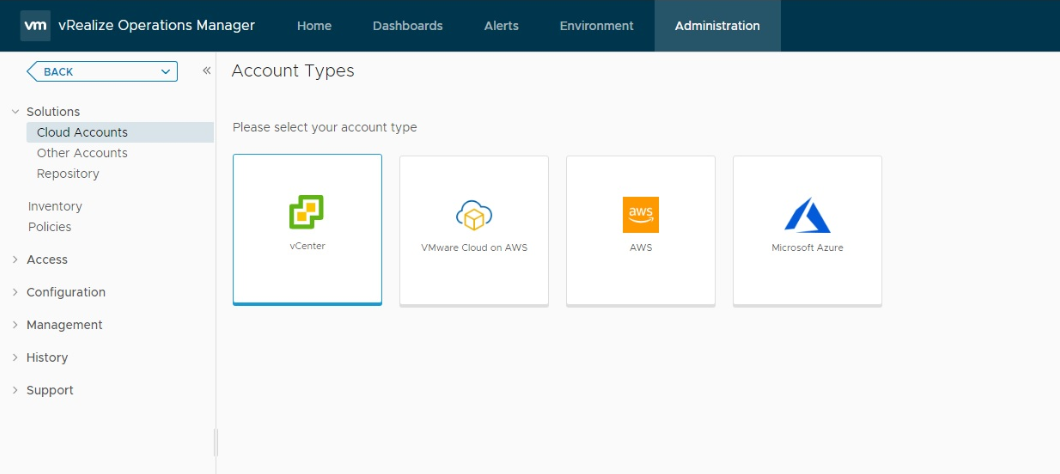
Task: Switch to the Dashboards tab
Action: 408,26
